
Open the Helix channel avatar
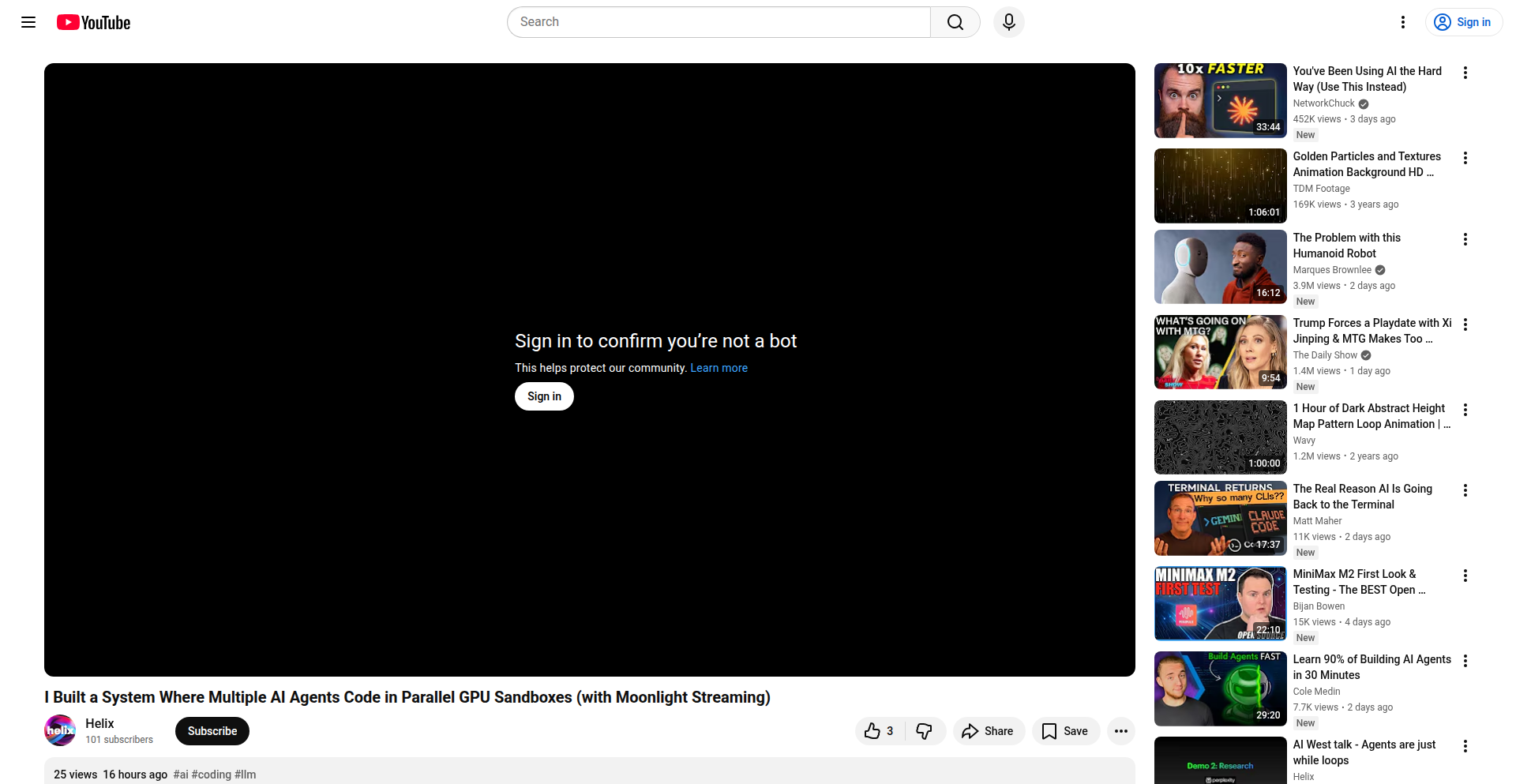click(60, 730)
